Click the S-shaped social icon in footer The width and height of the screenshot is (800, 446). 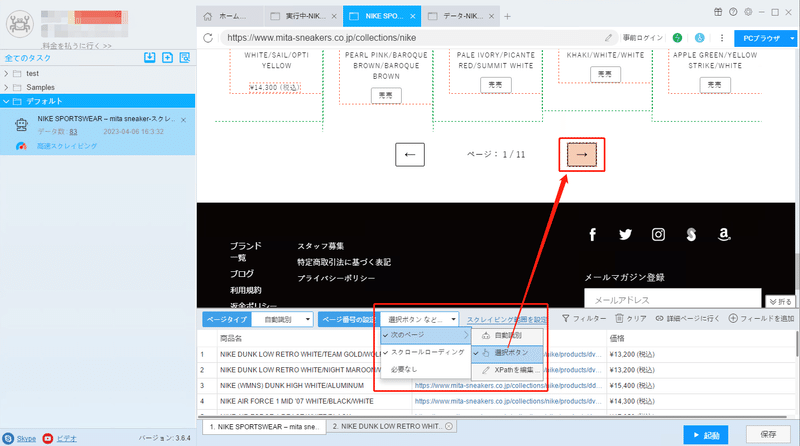click(x=691, y=234)
